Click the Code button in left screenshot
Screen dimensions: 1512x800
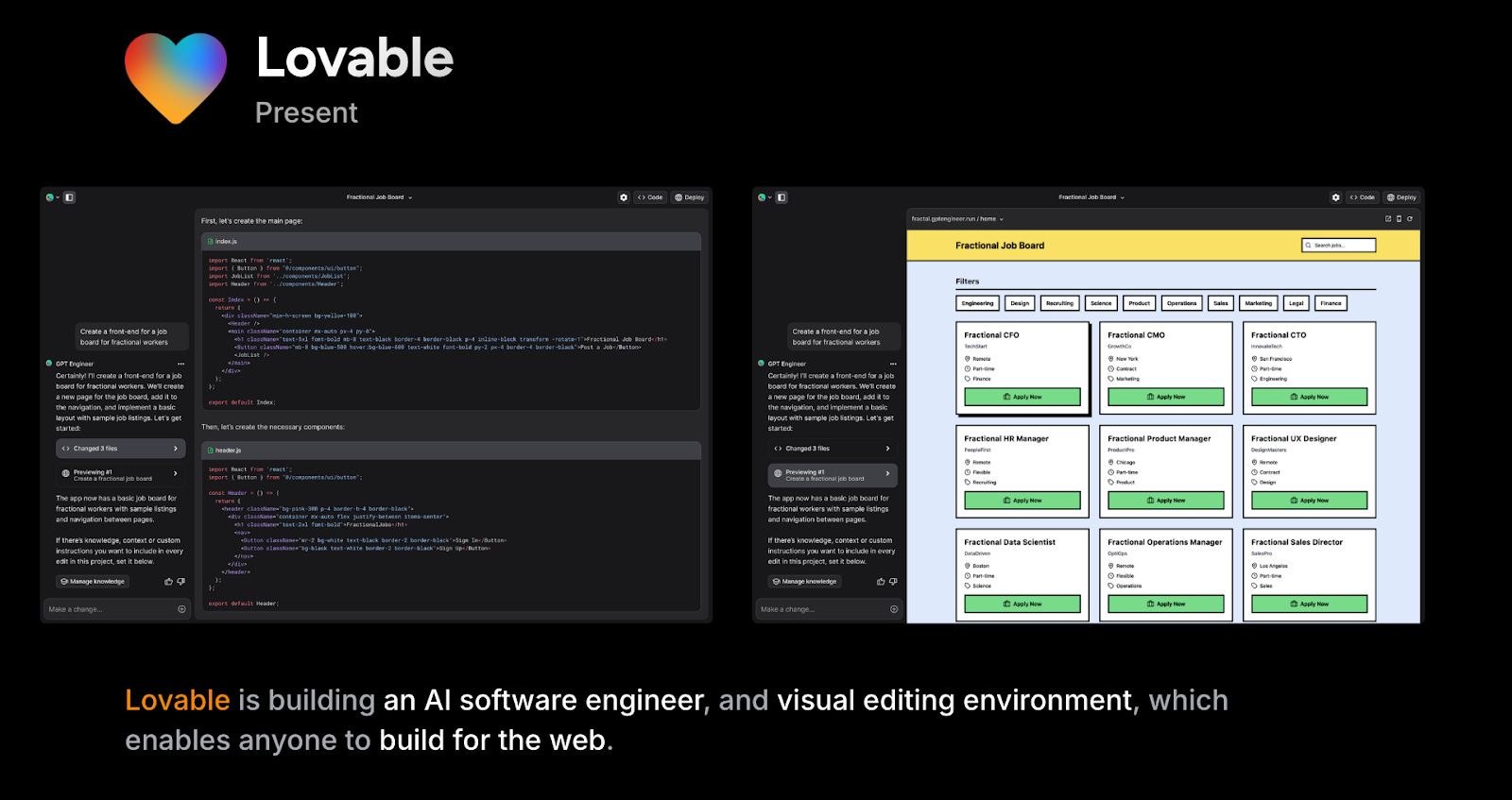(x=650, y=197)
